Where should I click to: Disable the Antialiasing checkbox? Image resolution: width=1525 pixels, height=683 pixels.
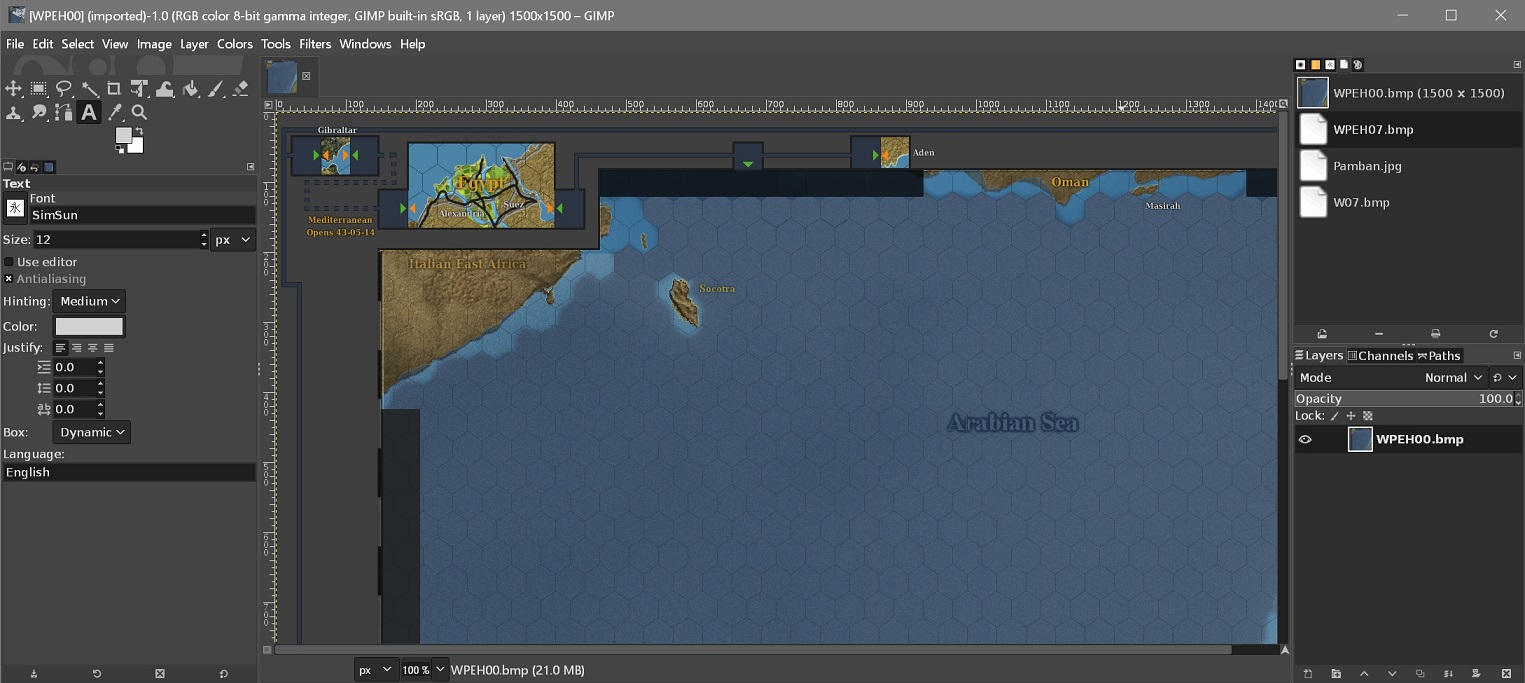[x=9, y=279]
